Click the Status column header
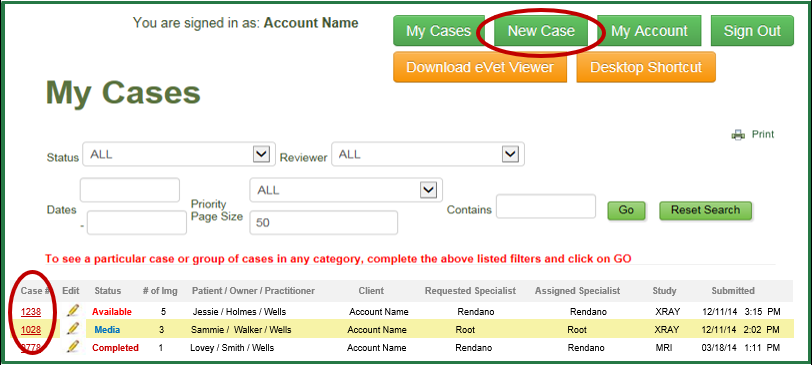This screenshot has width=812, height=365. coord(107,291)
